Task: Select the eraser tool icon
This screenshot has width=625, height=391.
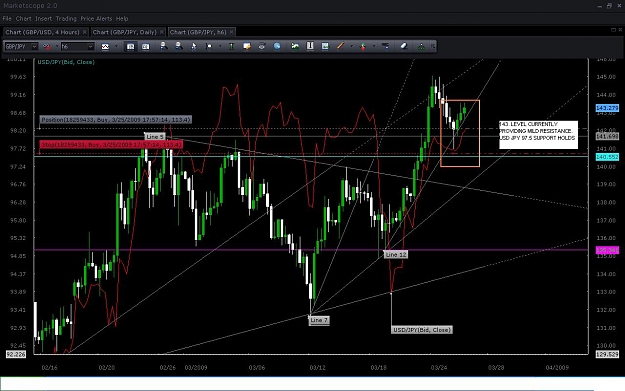Action: pyautogui.click(x=404, y=47)
